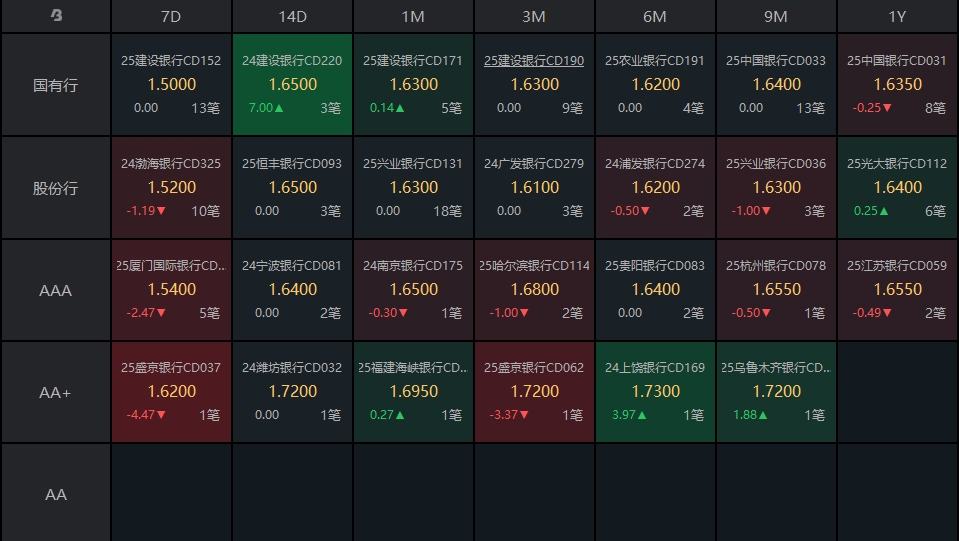Select the 1M tenor column header
Viewport: 959px width, 541px height.
[413, 17]
